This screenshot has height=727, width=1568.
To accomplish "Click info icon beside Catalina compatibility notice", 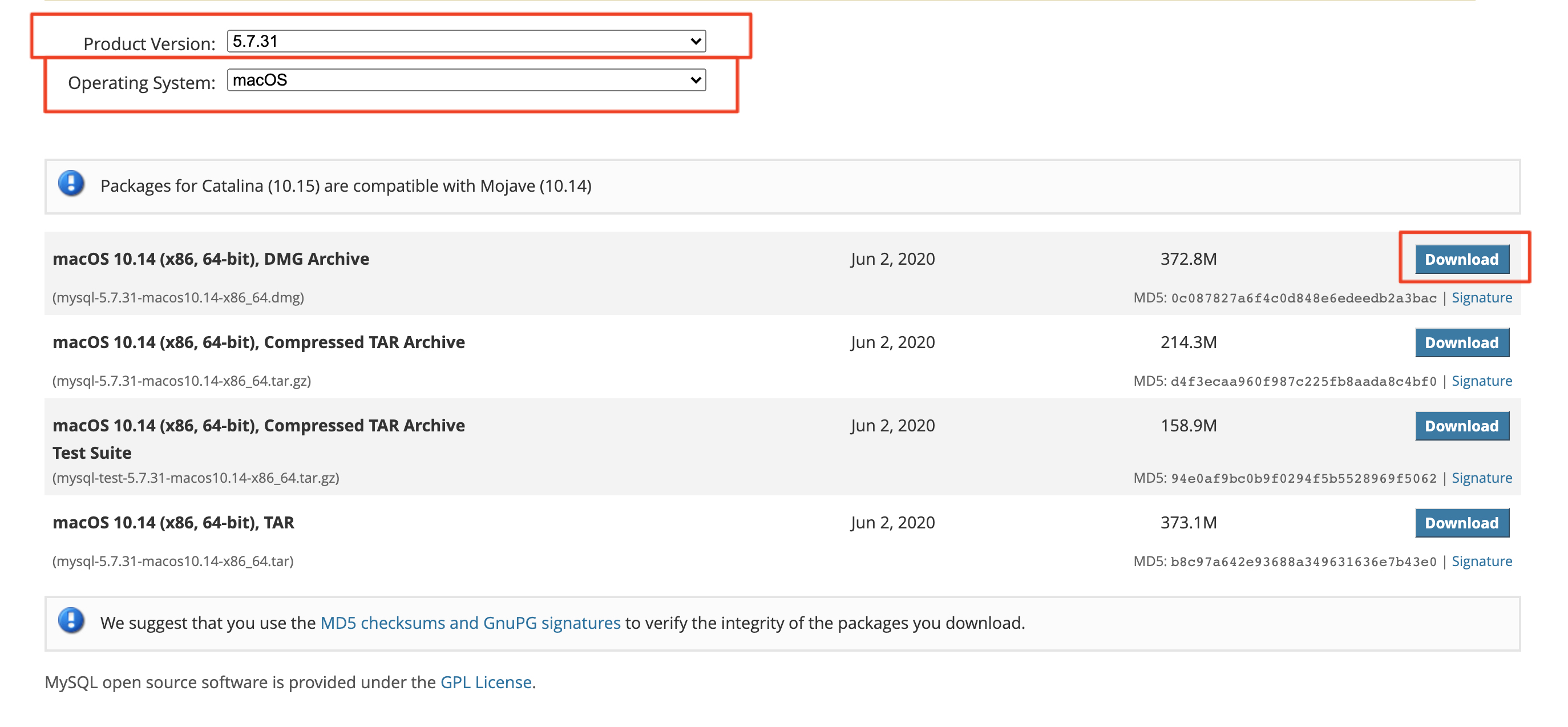I will [71, 183].
